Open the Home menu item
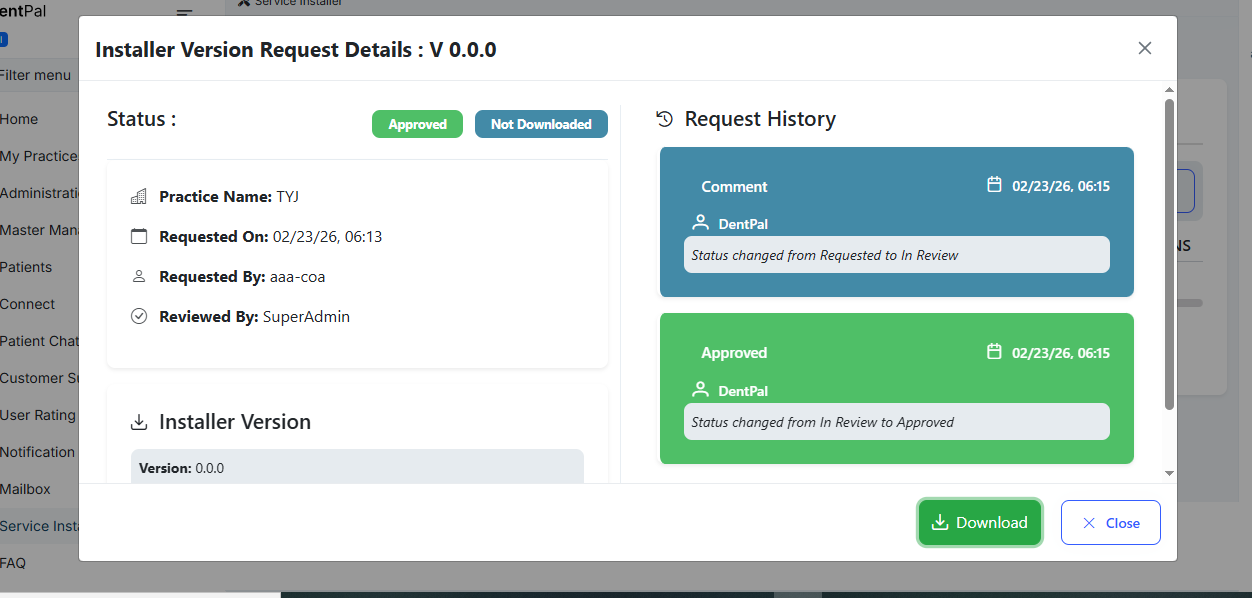Image resolution: width=1252 pixels, height=598 pixels. pos(20,119)
